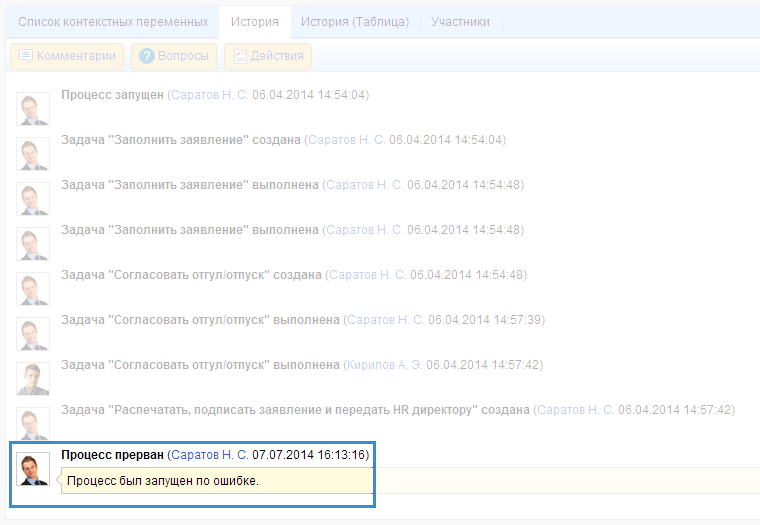
Task: Switch to Список контекстных переменных tab
Action: (113, 22)
